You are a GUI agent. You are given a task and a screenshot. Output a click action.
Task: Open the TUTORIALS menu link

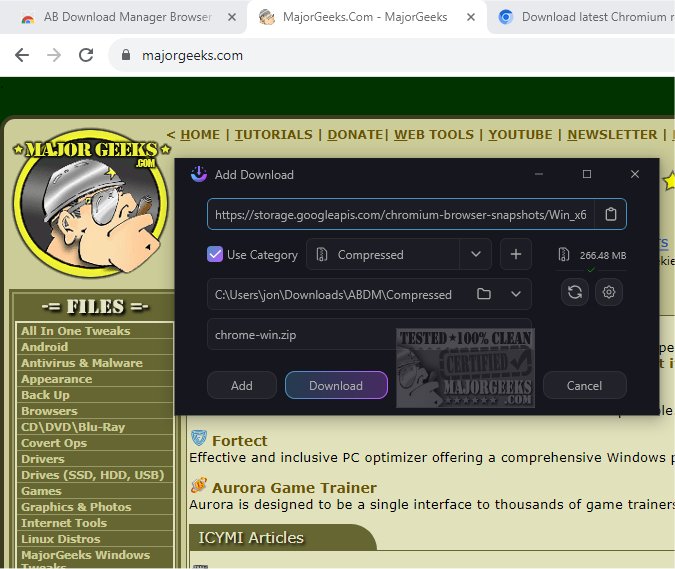coord(274,135)
